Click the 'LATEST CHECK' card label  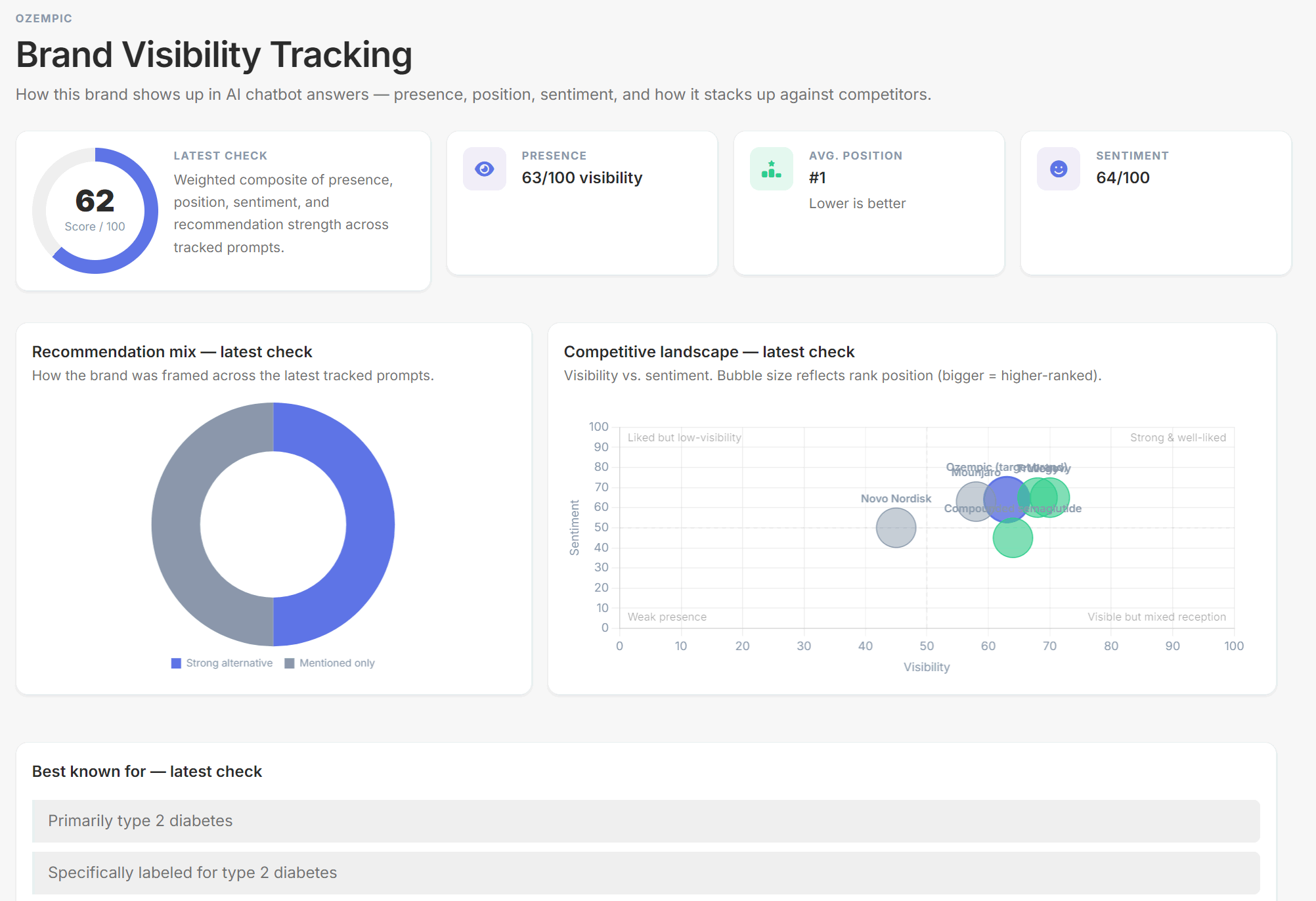tap(221, 156)
